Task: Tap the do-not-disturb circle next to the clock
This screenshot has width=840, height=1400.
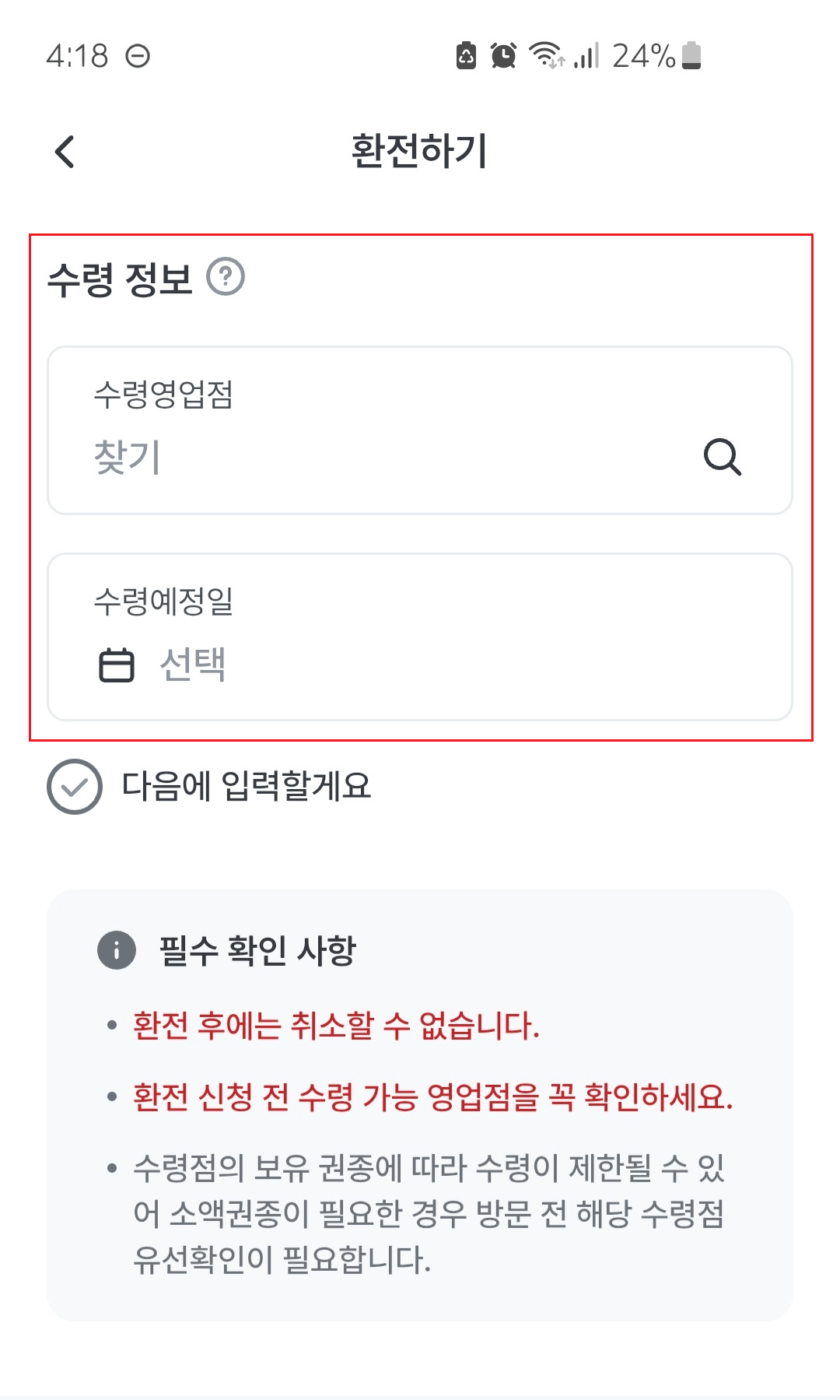Action: click(138, 54)
